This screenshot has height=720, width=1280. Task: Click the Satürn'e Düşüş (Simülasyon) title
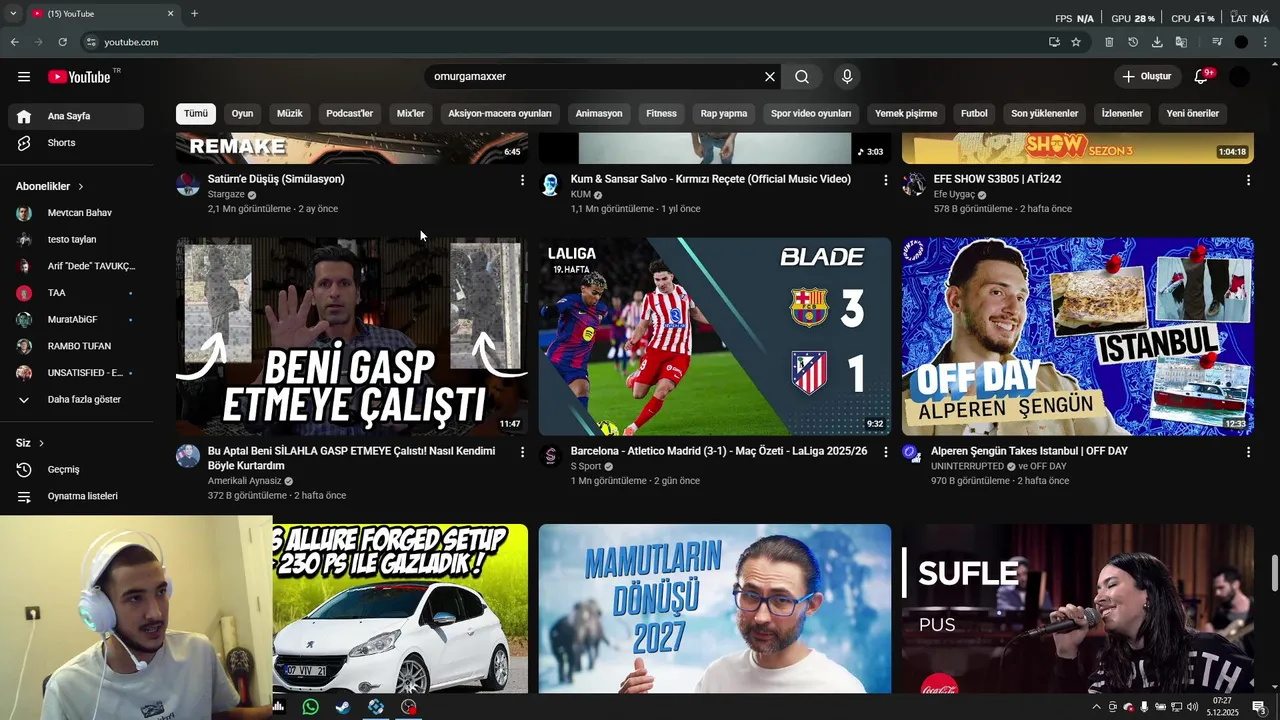pyautogui.click(x=276, y=179)
